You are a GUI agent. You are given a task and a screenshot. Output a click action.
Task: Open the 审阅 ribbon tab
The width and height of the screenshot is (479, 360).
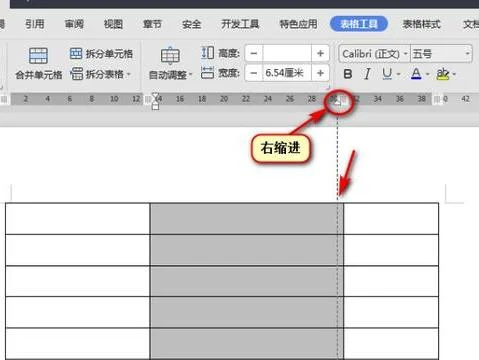click(74, 24)
